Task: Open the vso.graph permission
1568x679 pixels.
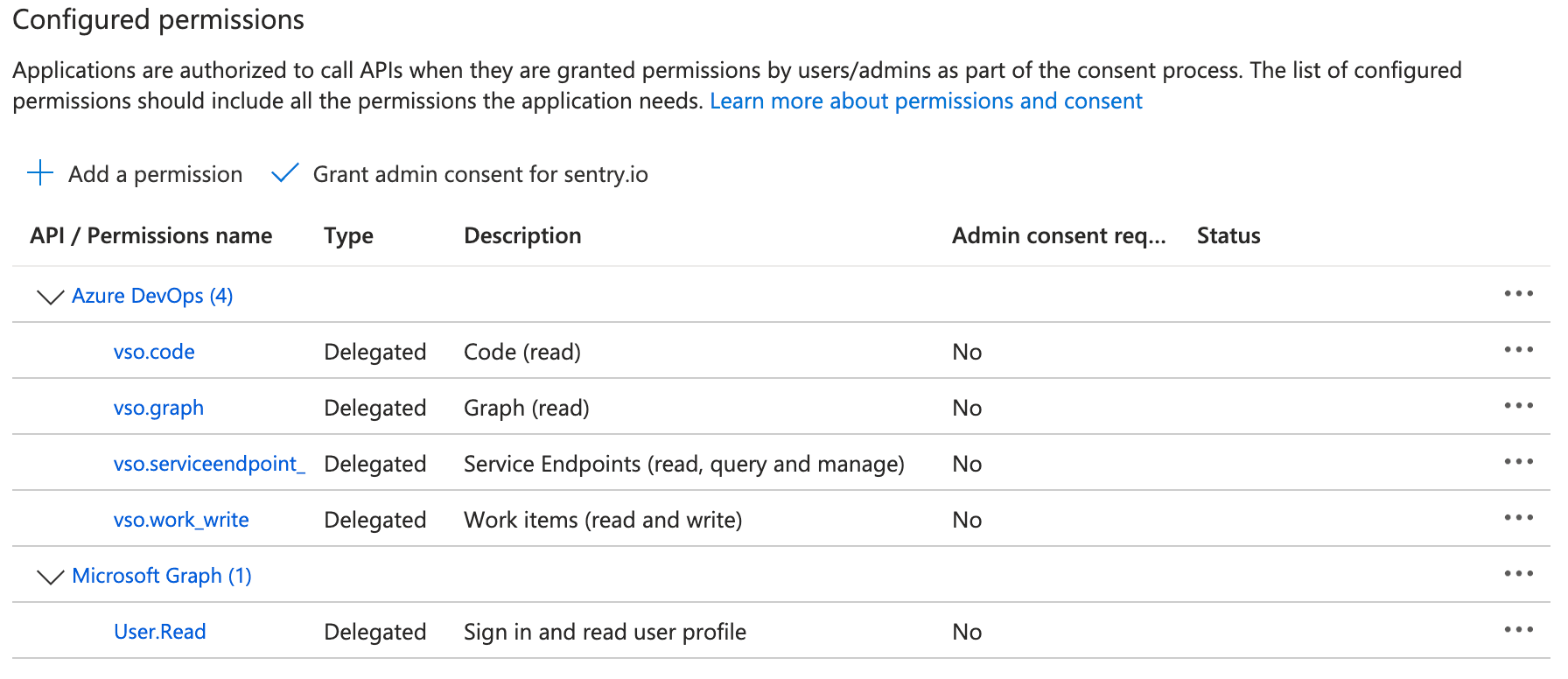Action: (158, 408)
